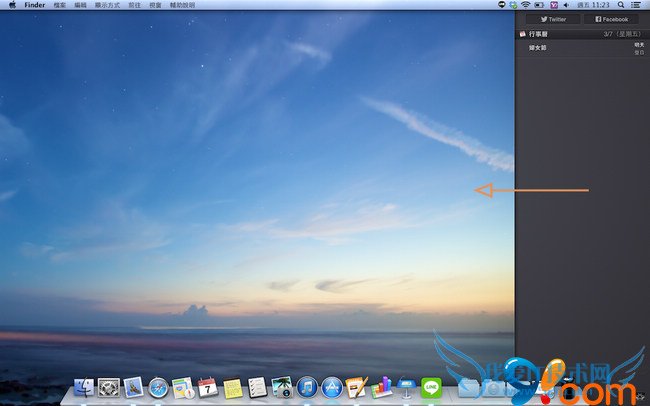Click the Twitter share button
The width and height of the screenshot is (650, 406).
click(553, 19)
